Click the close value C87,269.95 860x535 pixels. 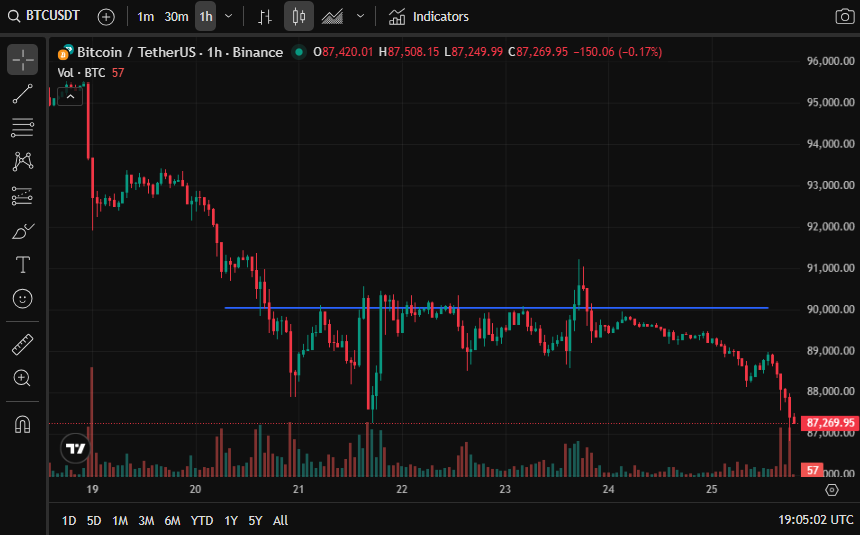coord(538,52)
